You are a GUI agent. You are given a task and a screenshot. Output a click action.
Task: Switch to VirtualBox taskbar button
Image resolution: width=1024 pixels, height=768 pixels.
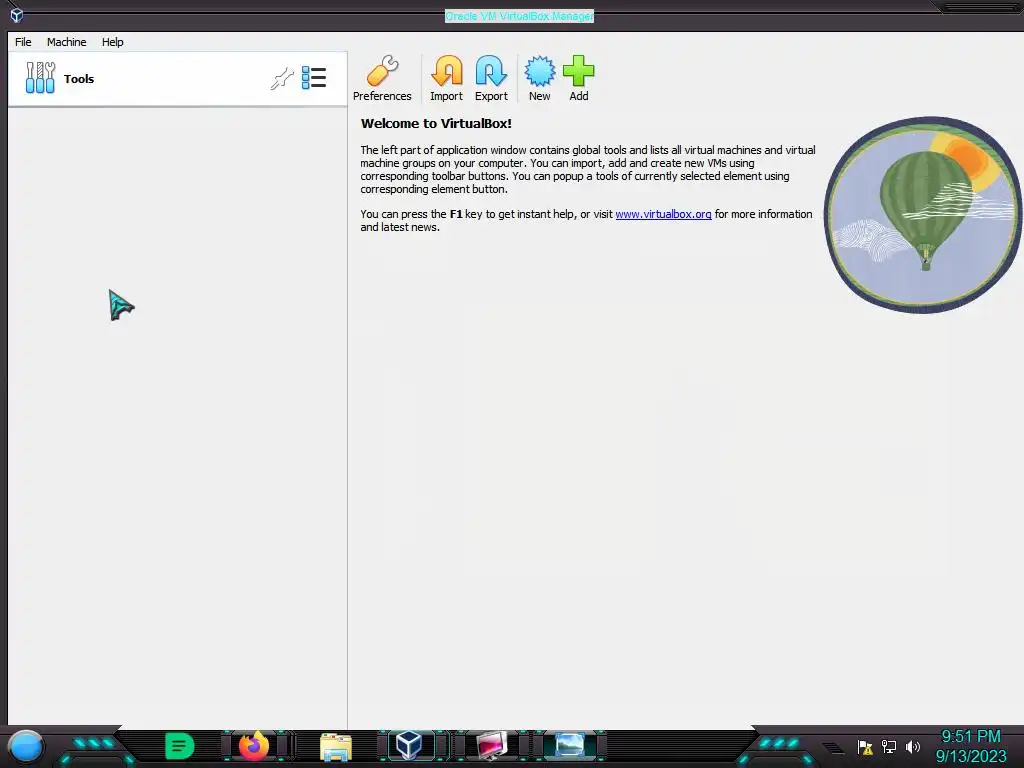(409, 745)
